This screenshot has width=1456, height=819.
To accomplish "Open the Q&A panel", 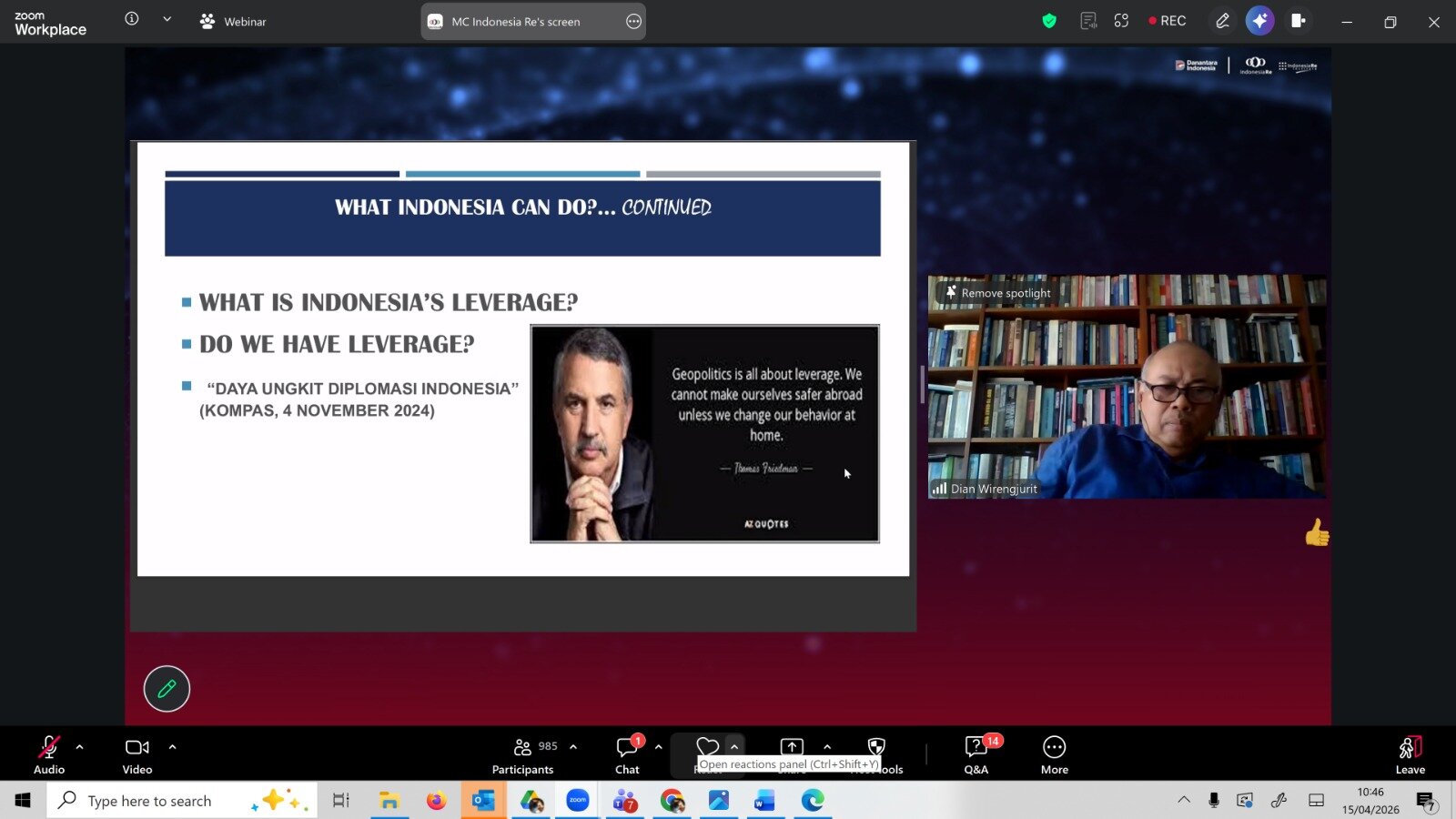I will (976, 755).
